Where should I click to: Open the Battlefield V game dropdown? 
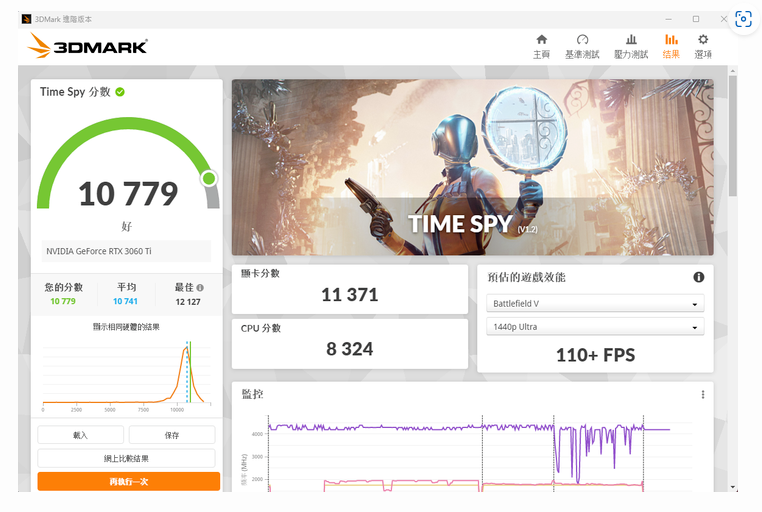pyautogui.click(x=595, y=304)
